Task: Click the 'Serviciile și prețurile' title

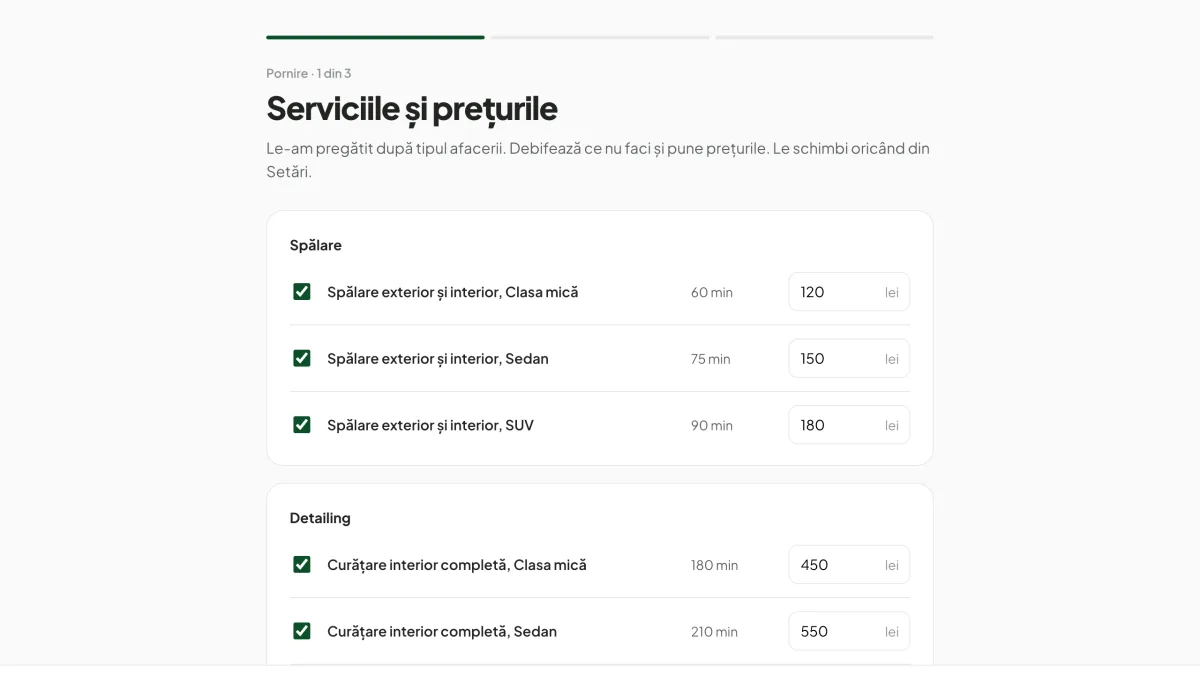Action: click(x=412, y=108)
